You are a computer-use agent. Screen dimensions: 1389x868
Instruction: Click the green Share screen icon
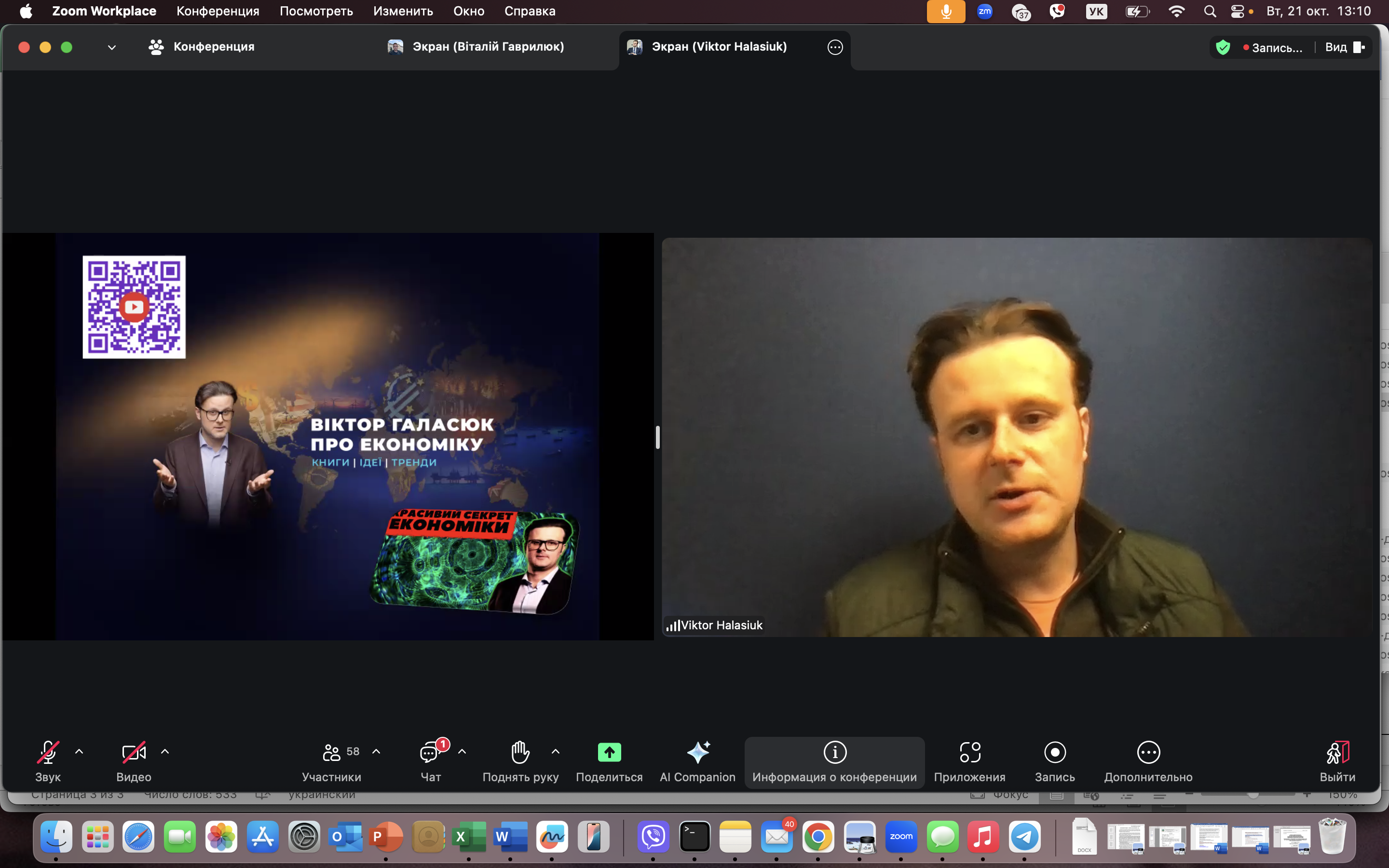[609, 752]
